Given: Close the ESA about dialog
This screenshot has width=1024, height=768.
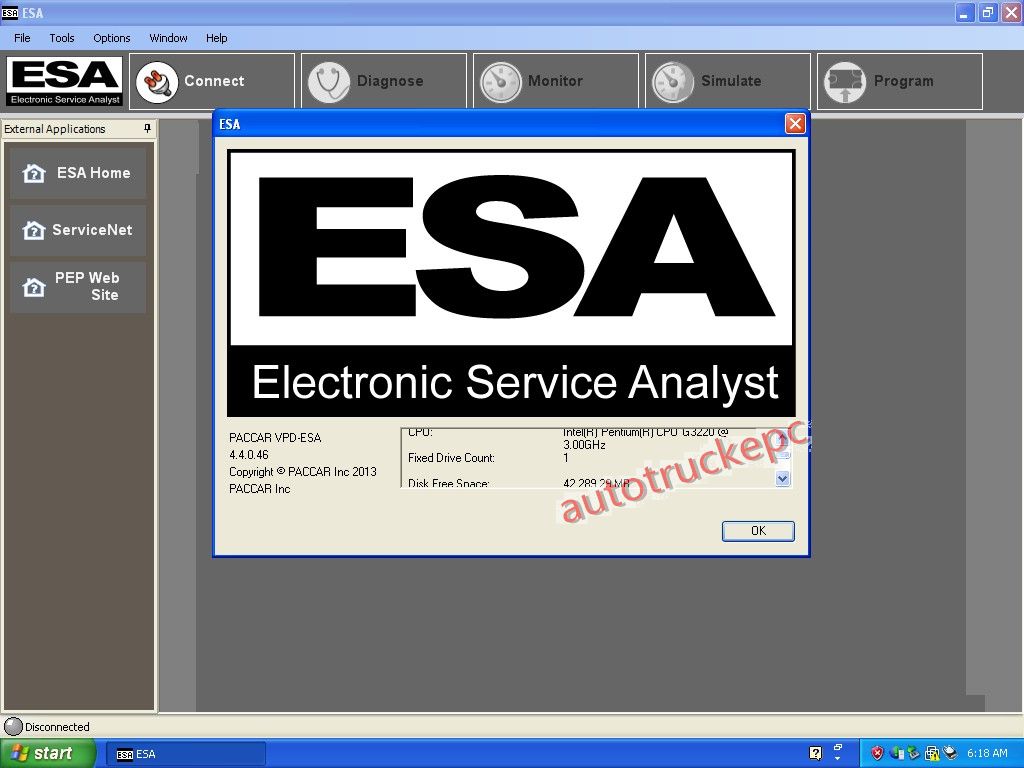Looking at the screenshot, I should 795,123.
